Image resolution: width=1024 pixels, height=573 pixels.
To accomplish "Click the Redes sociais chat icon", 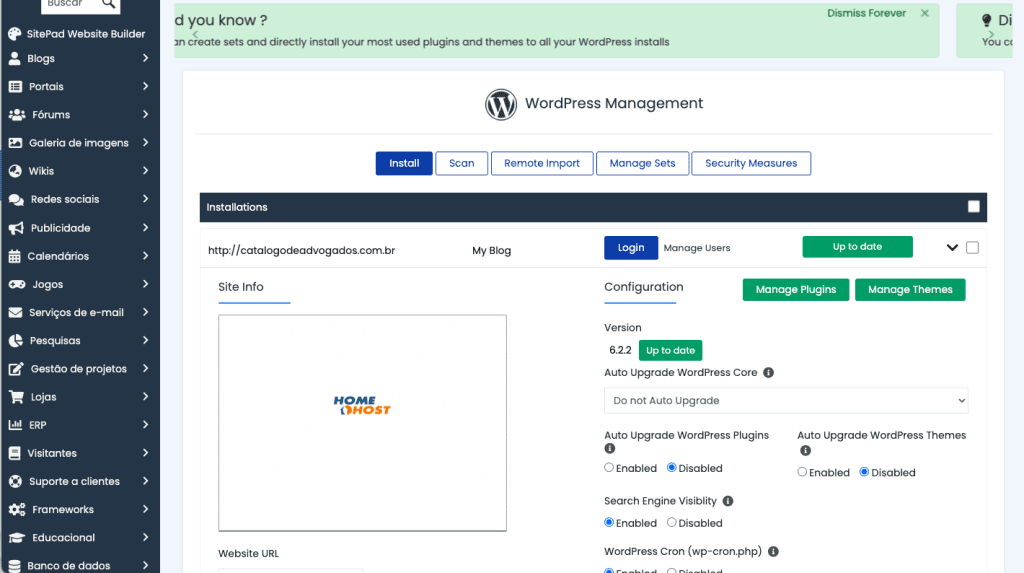I will [x=16, y=199].
